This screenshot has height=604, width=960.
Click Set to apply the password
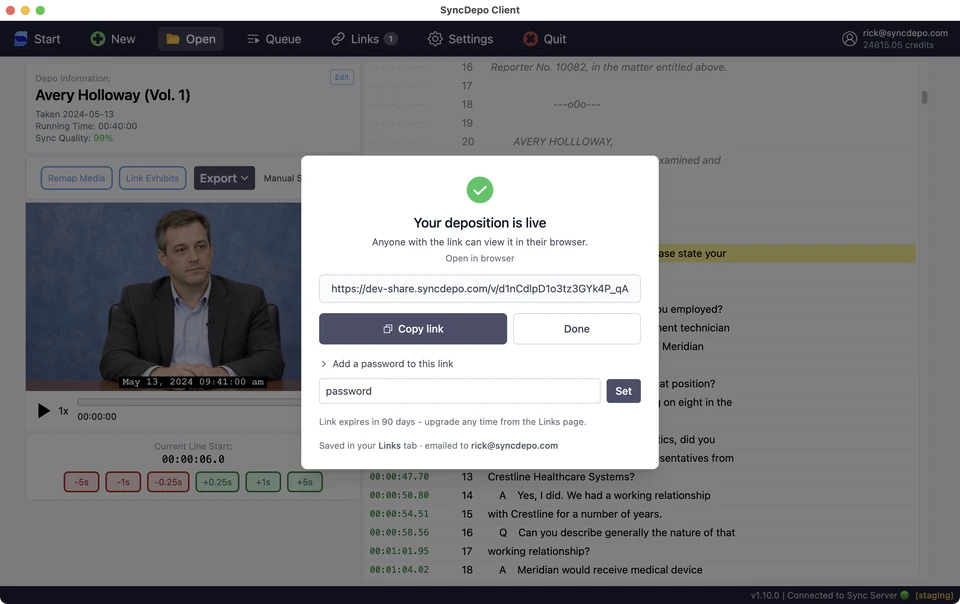coord(623,391)
